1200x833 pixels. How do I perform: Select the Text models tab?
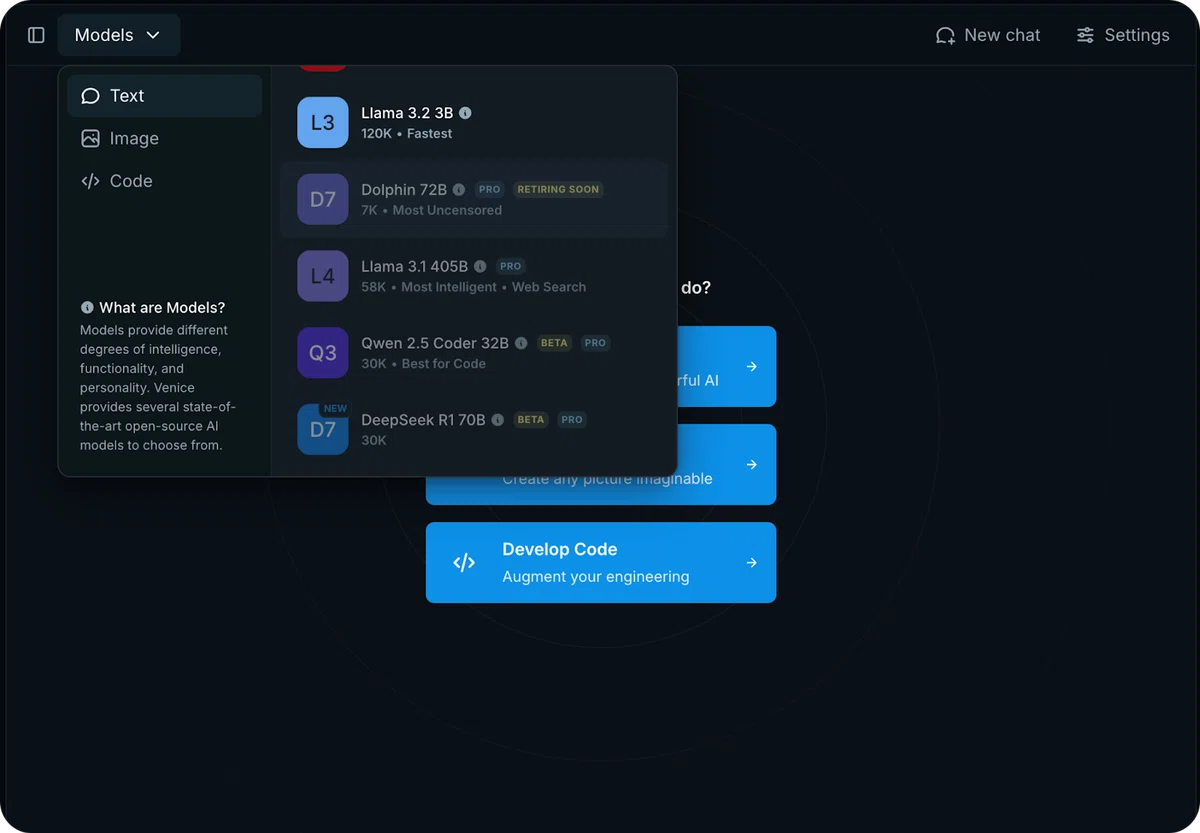click(x=164, y=96)
